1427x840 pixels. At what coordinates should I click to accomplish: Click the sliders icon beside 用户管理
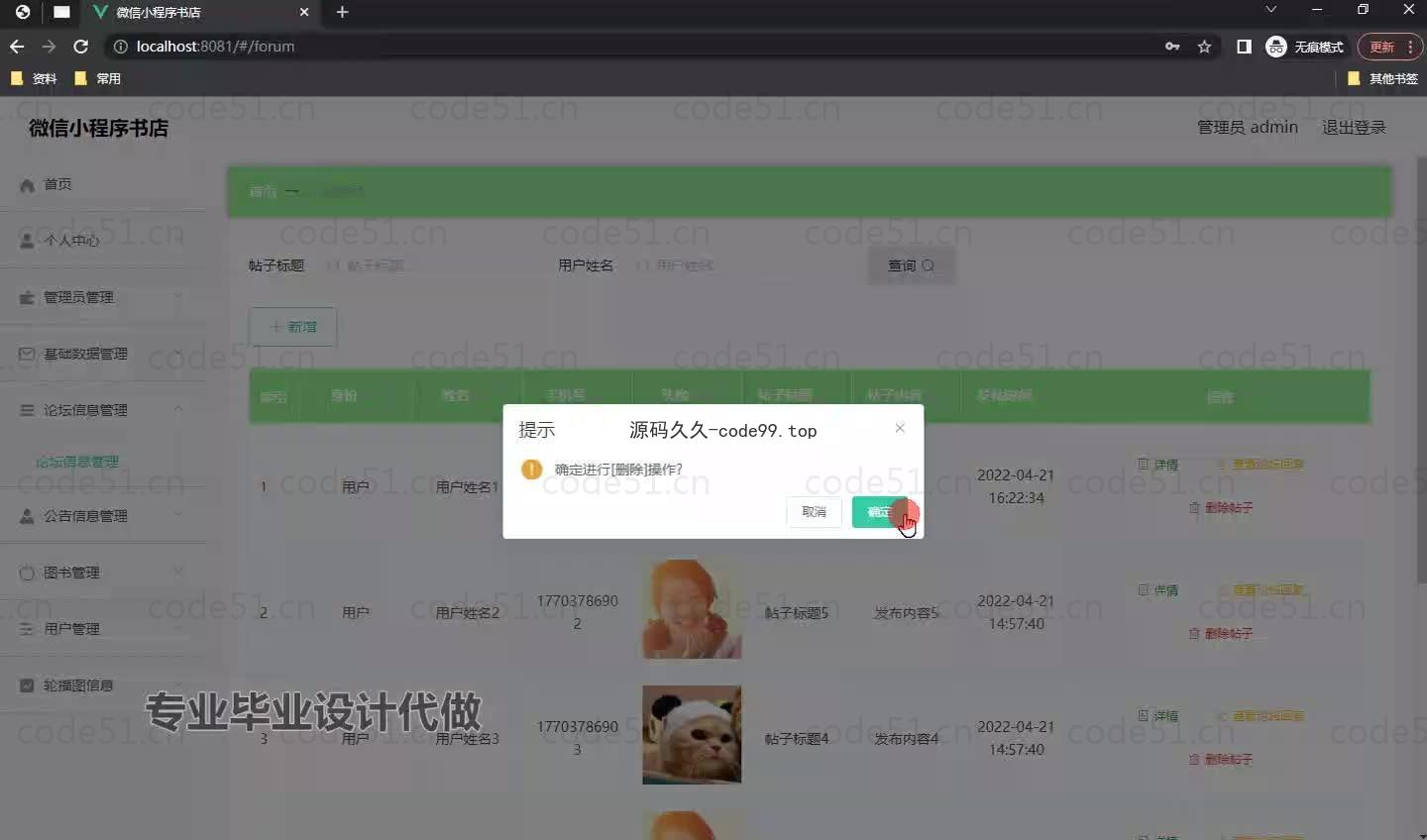[x=28, y=629]
